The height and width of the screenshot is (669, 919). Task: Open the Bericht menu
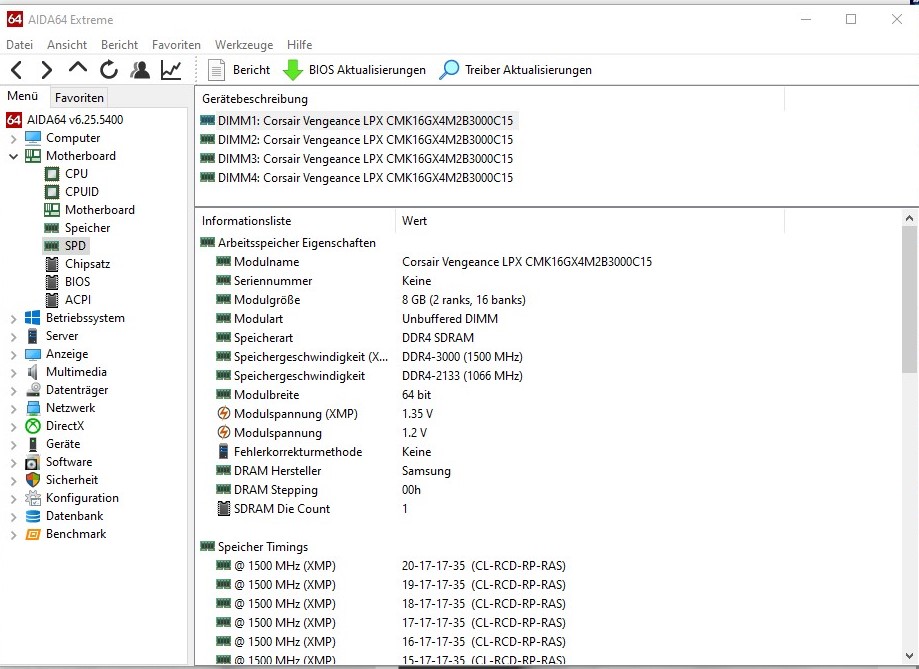point(120,45)
